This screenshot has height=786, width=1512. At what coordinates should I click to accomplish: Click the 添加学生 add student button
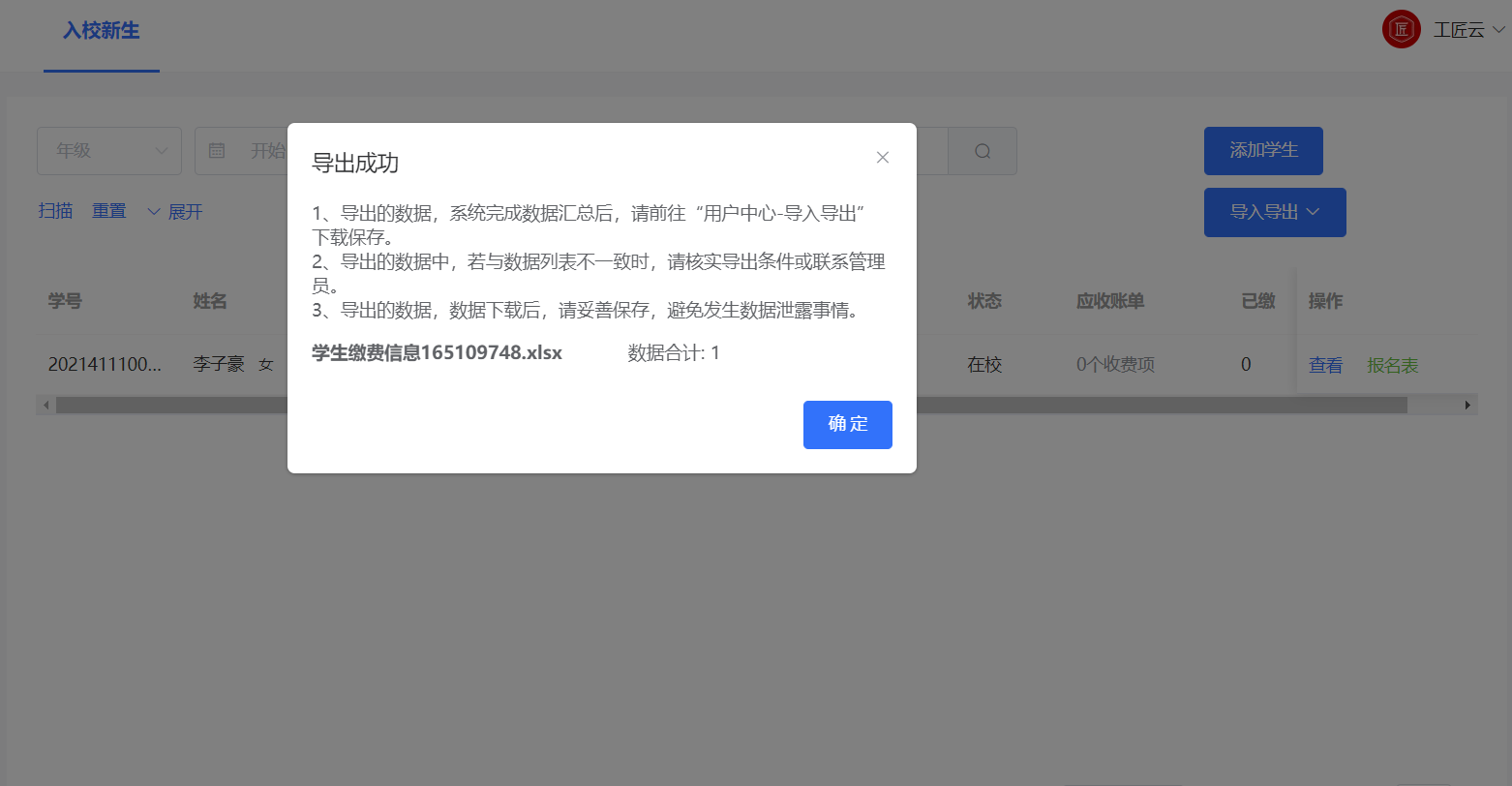click(x=1263, y=151)
